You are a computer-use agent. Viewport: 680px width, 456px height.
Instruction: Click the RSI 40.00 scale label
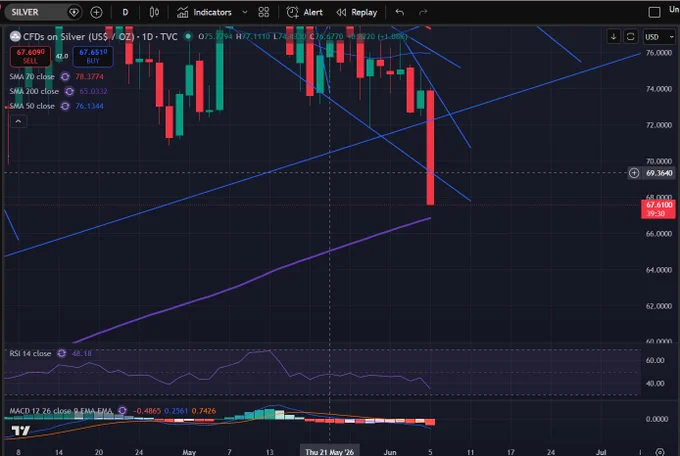(655, 384)
